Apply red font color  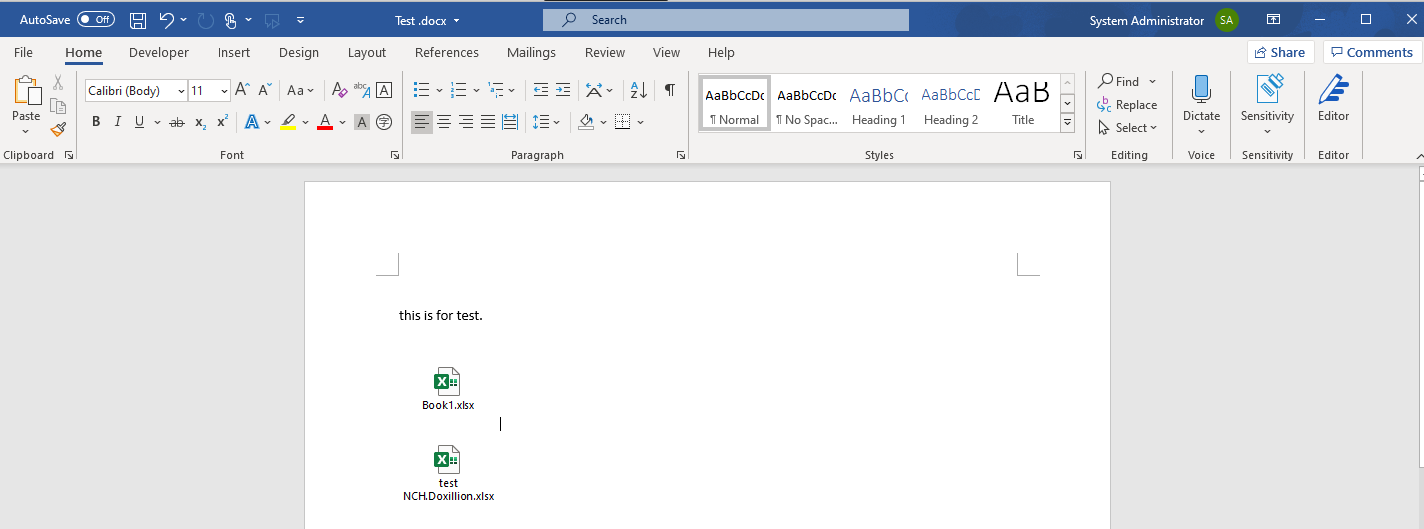point(324,122)
